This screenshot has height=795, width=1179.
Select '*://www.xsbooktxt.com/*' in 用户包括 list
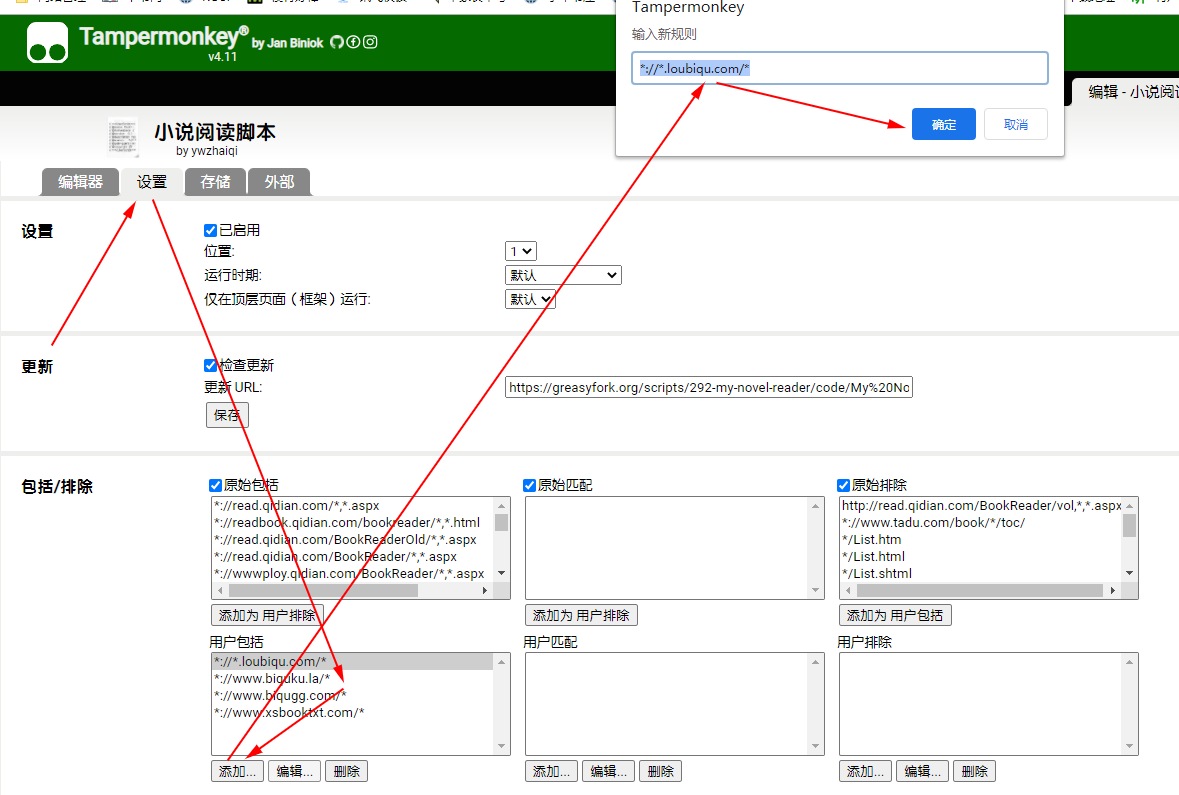tap(352, 712)
